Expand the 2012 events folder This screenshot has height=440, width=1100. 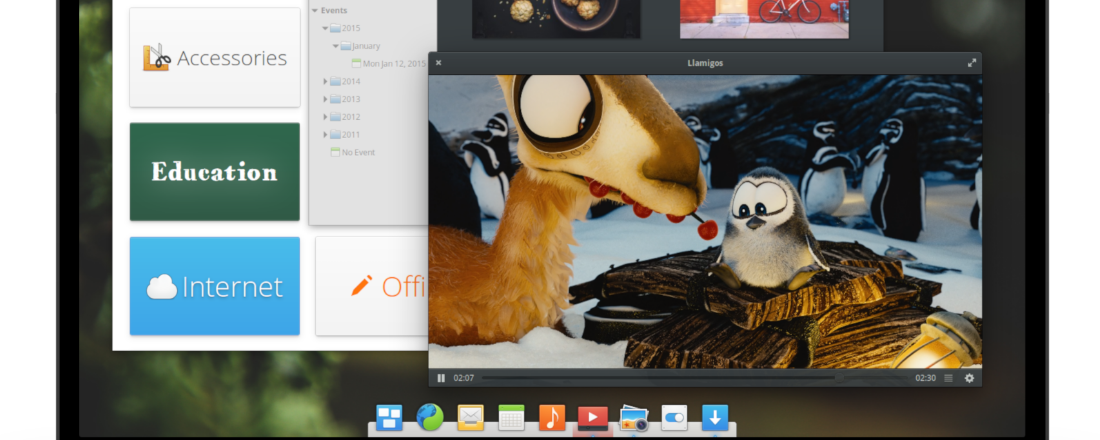tap(326, 116)
